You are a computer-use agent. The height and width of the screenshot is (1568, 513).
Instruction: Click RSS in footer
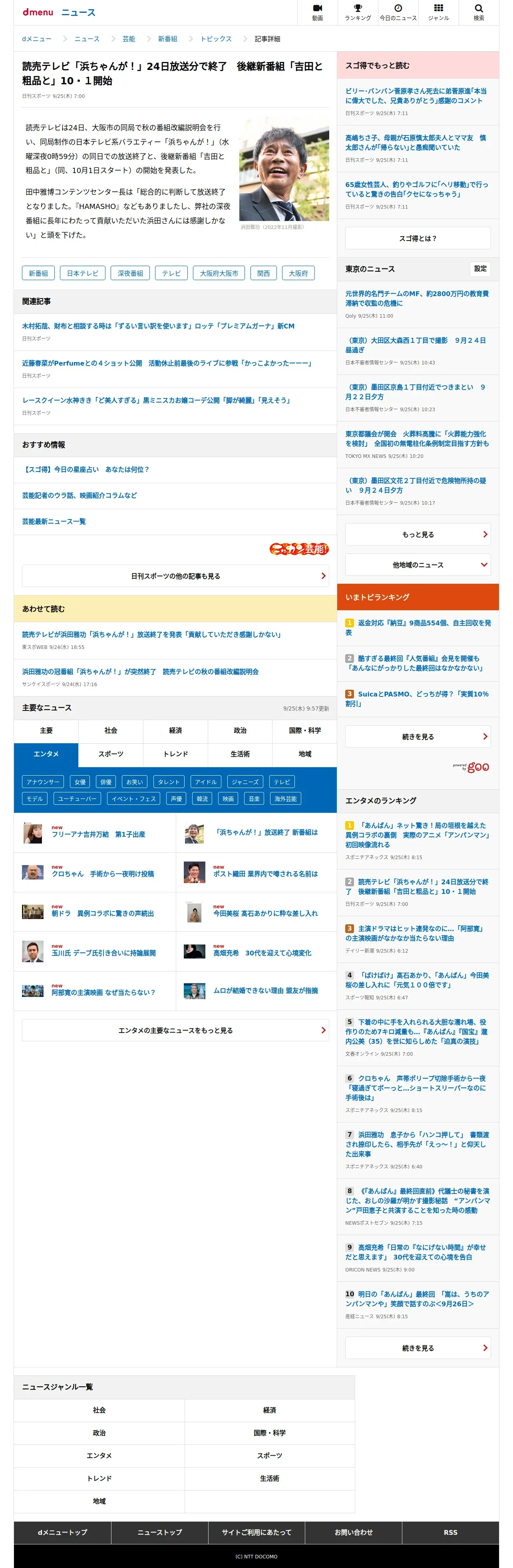450,1532
